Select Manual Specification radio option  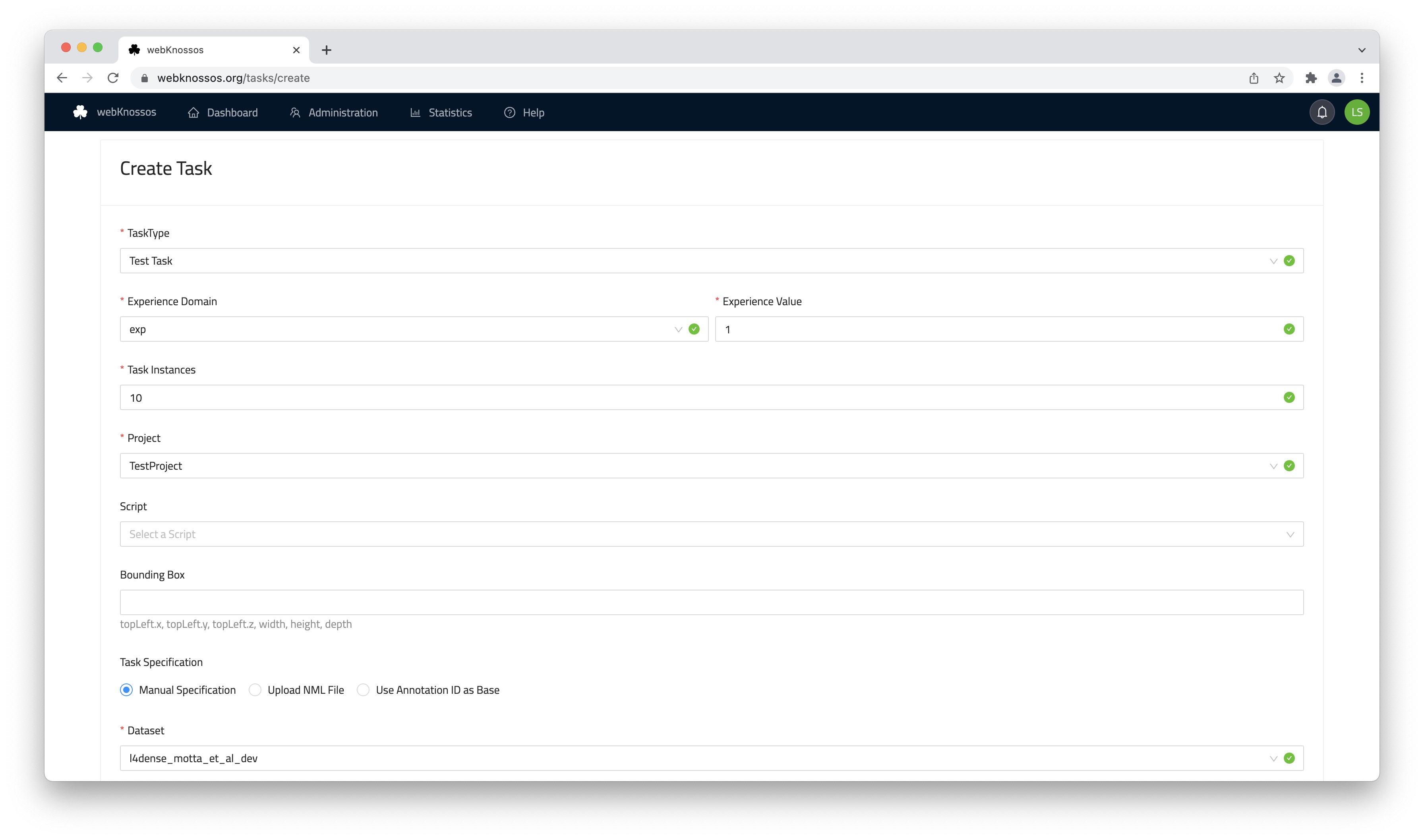126,690
